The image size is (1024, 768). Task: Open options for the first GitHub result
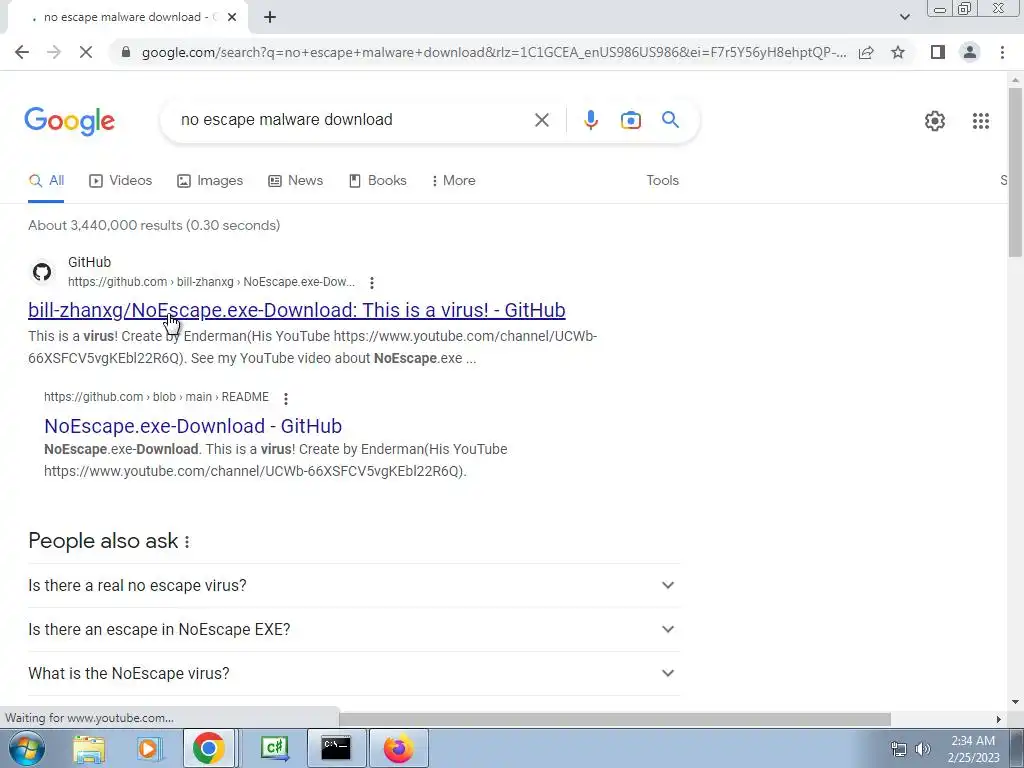372,283
